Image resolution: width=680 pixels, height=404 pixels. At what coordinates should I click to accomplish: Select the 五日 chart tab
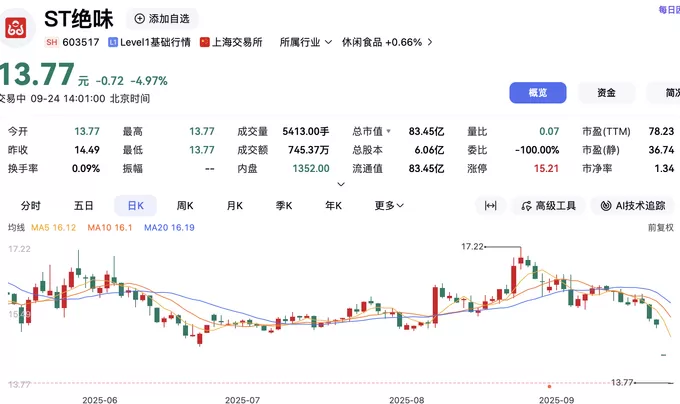pyautogui.click(x=83, y=205)
